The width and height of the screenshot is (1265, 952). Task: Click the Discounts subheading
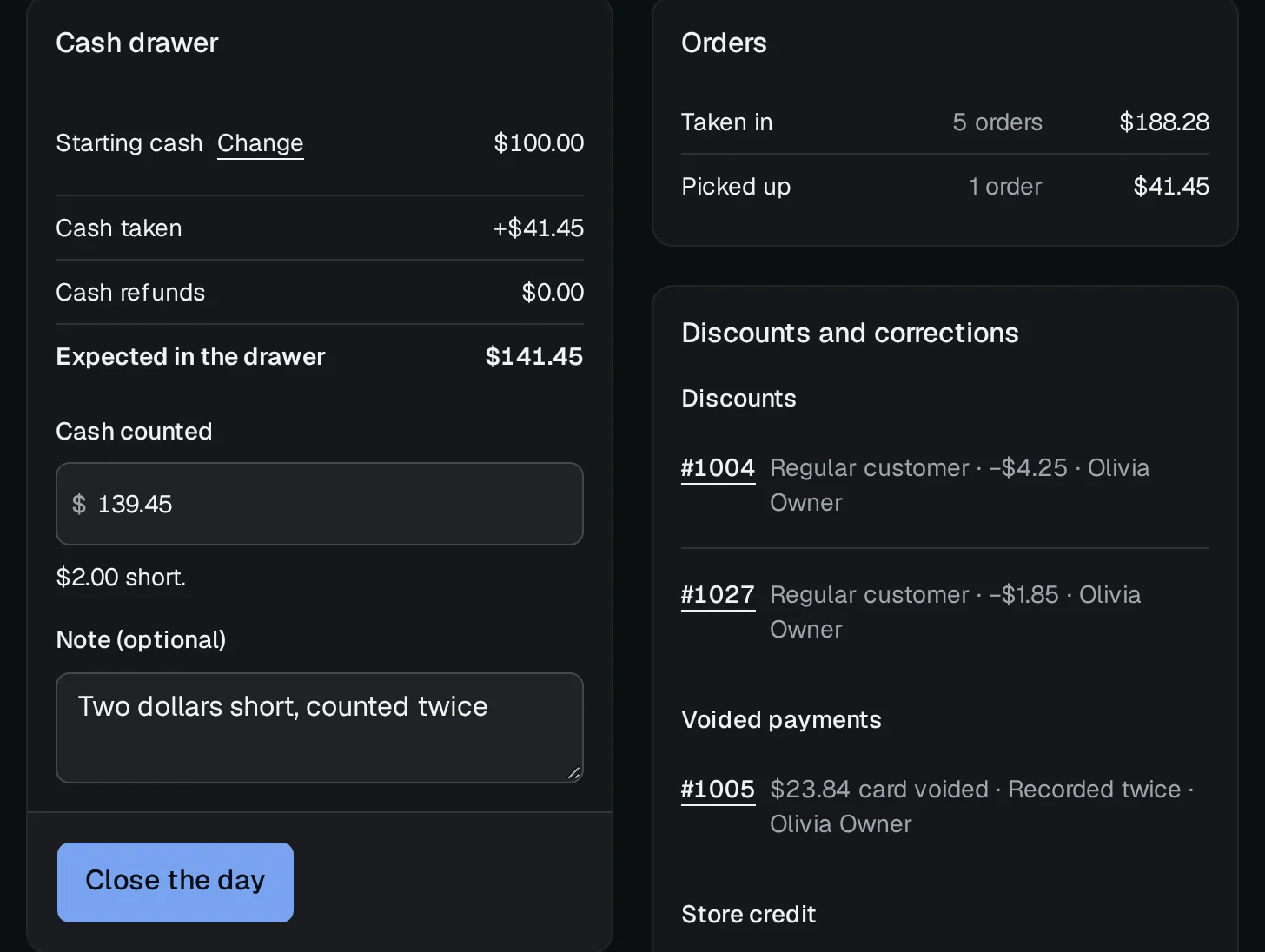pyautogui.click(x=738, y=399)
